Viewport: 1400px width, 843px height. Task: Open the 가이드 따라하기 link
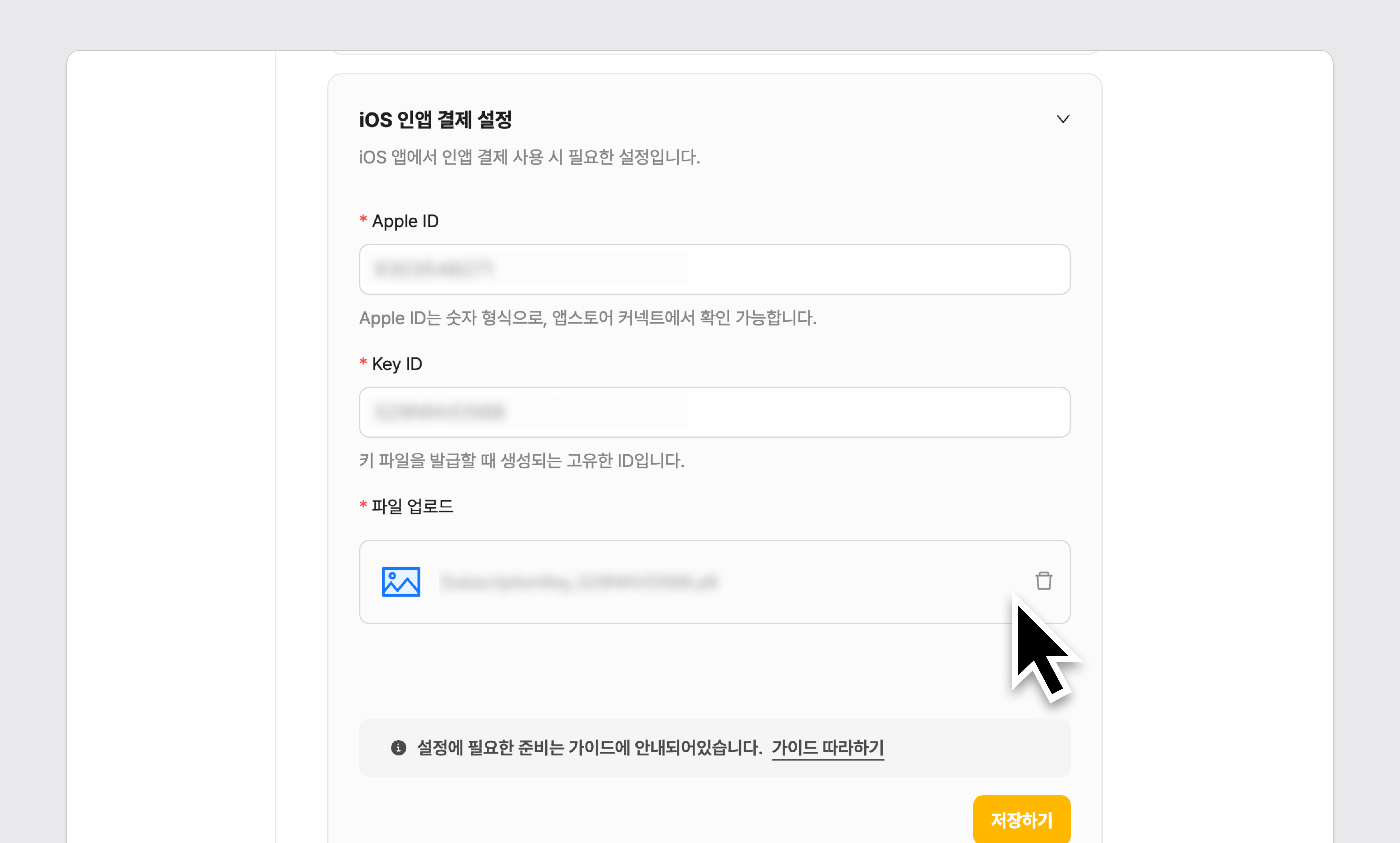coord(827,748)
